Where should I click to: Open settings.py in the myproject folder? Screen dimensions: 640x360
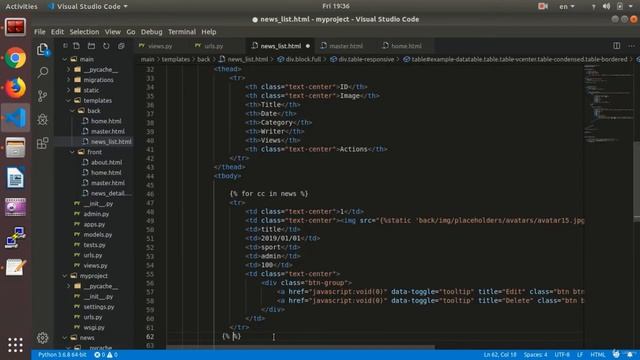99,307
